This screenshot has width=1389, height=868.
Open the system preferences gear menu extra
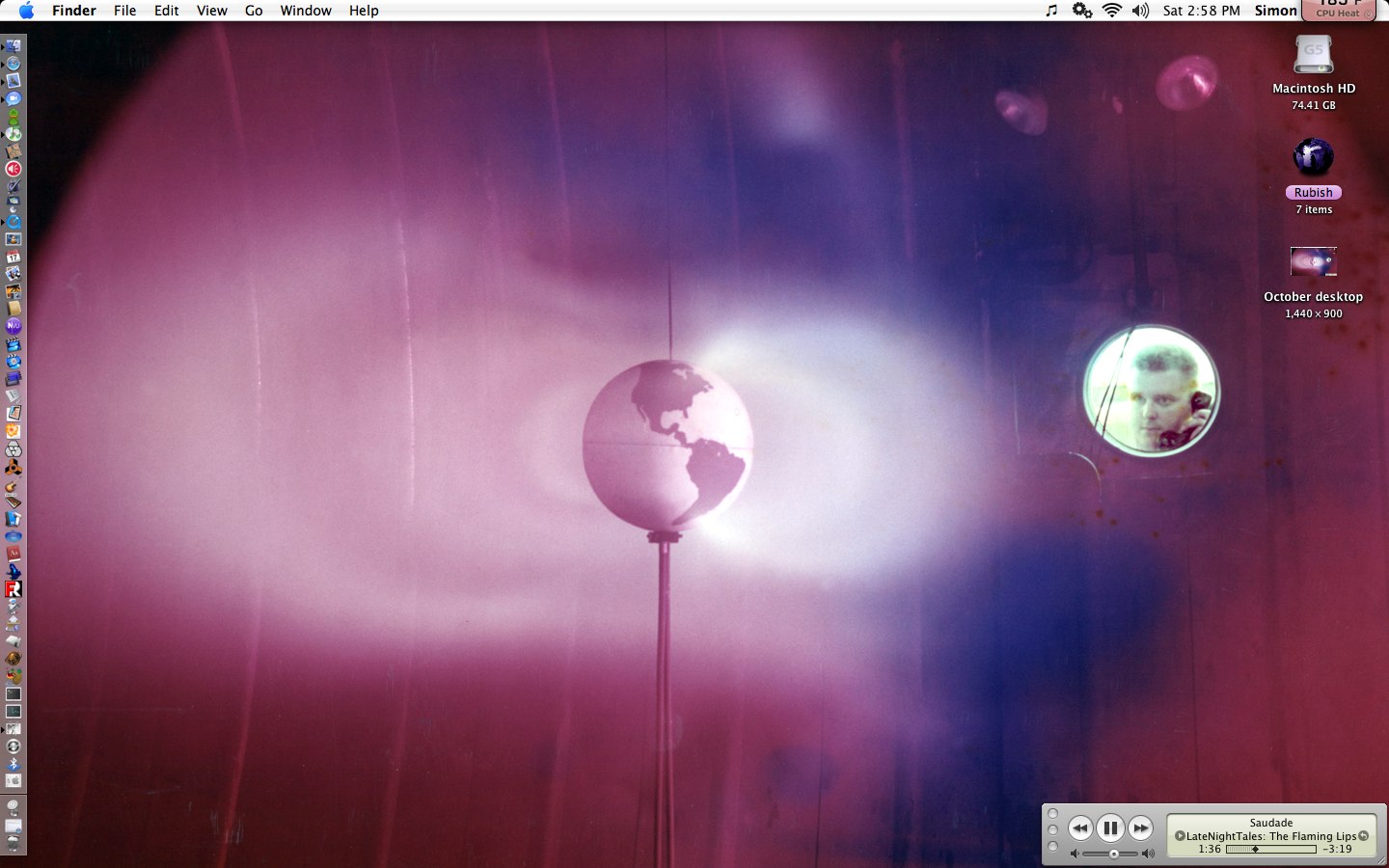click(1081, 11)
